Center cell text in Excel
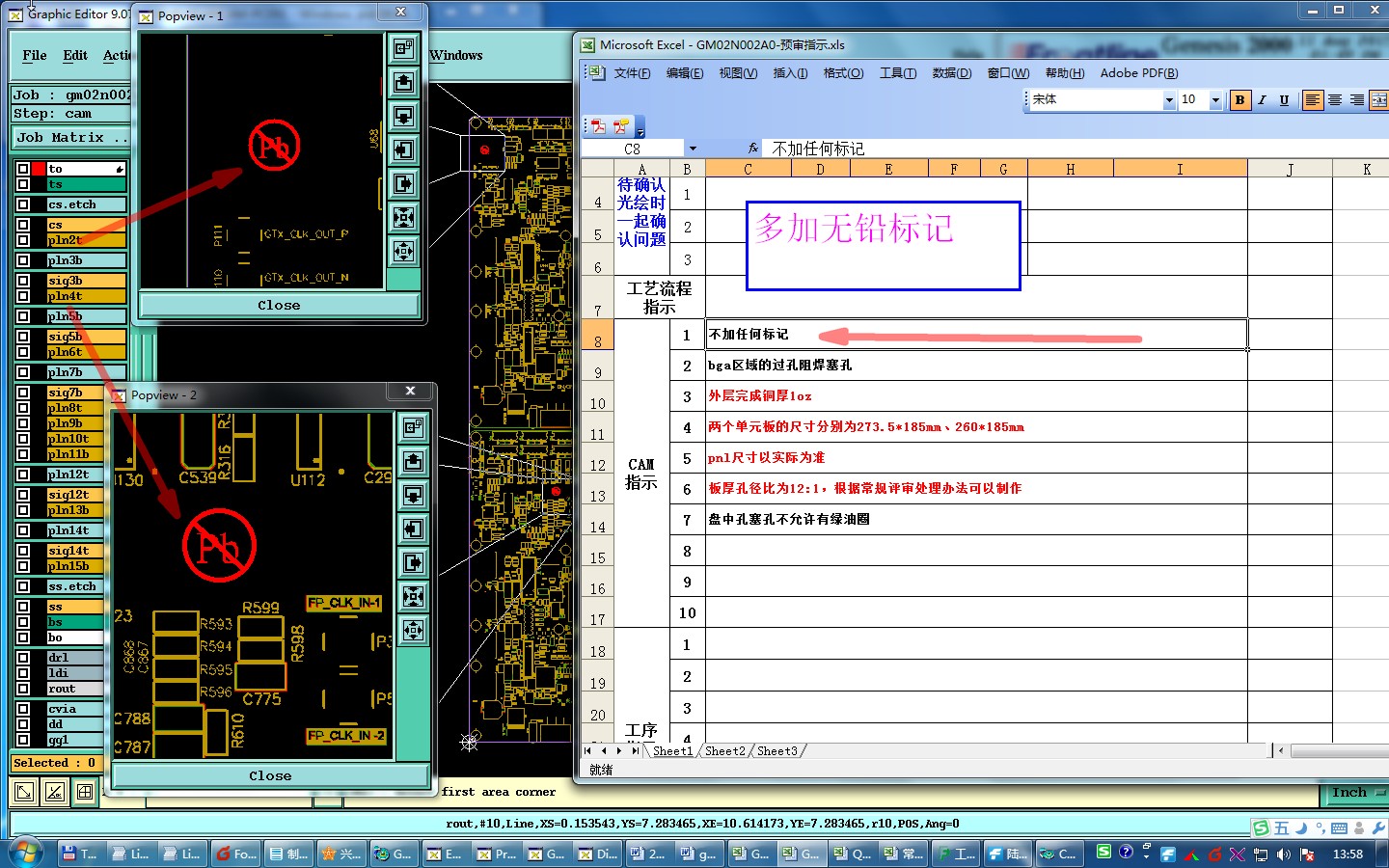Image resolution: width=1389 pixels, height=868 pixels. click(1335, 99)
